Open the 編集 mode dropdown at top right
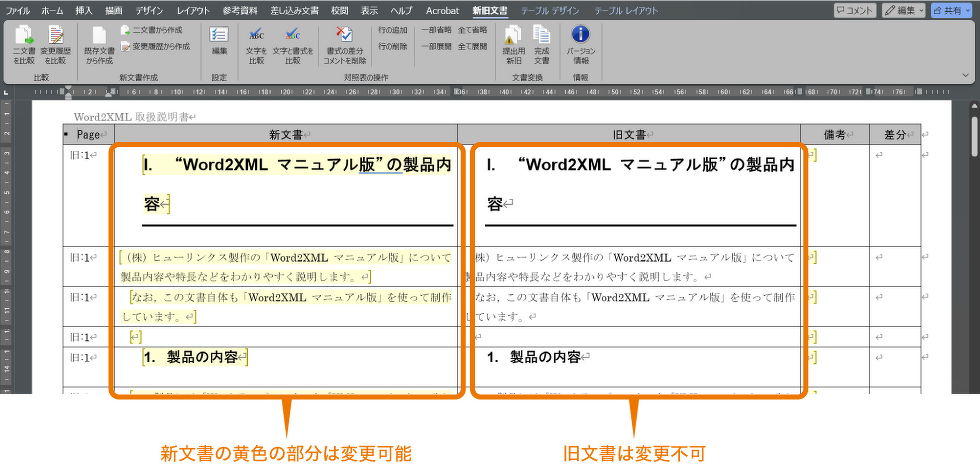The image size is (980, 465). pos(904,10)
